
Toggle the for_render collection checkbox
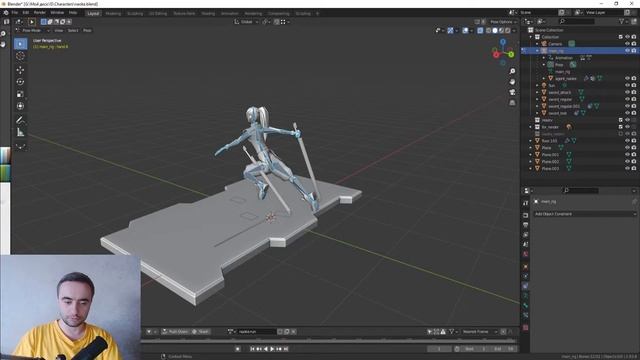(x=621, y=127)
